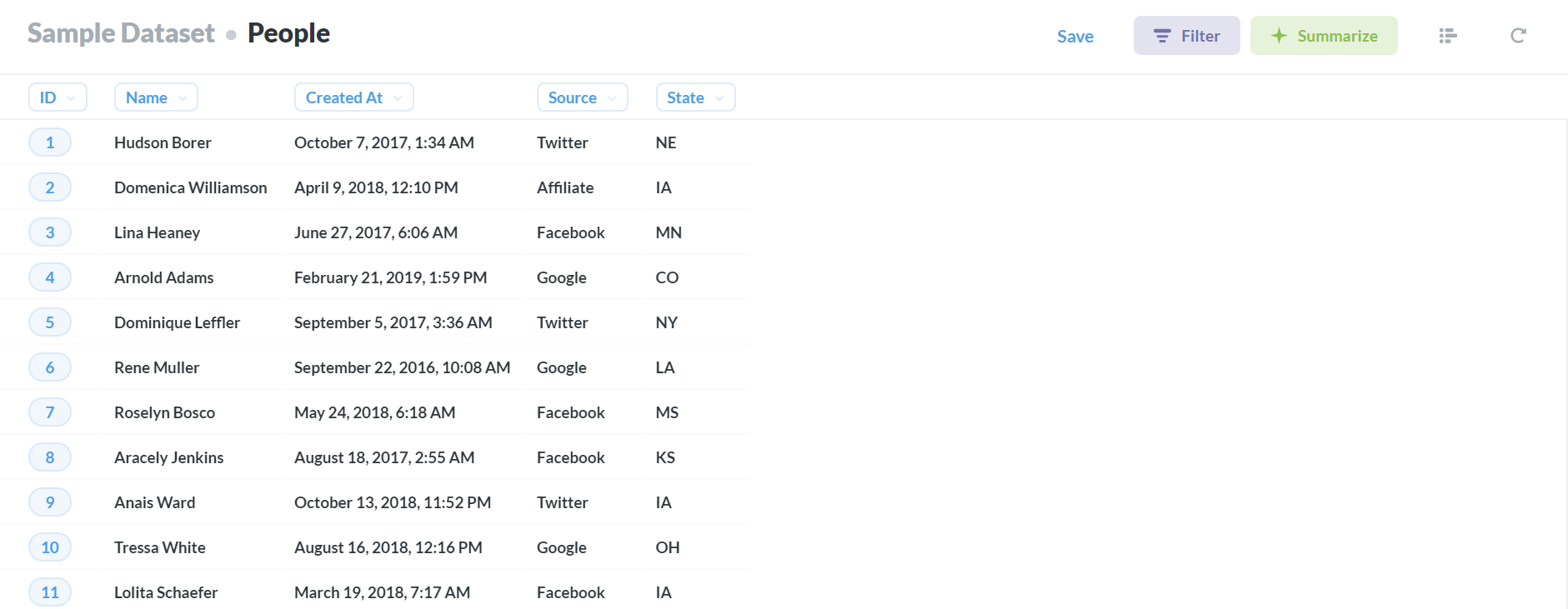Open the State column header dropdown
Viewport: 1568px width, 609px height.
pos(695,97)
